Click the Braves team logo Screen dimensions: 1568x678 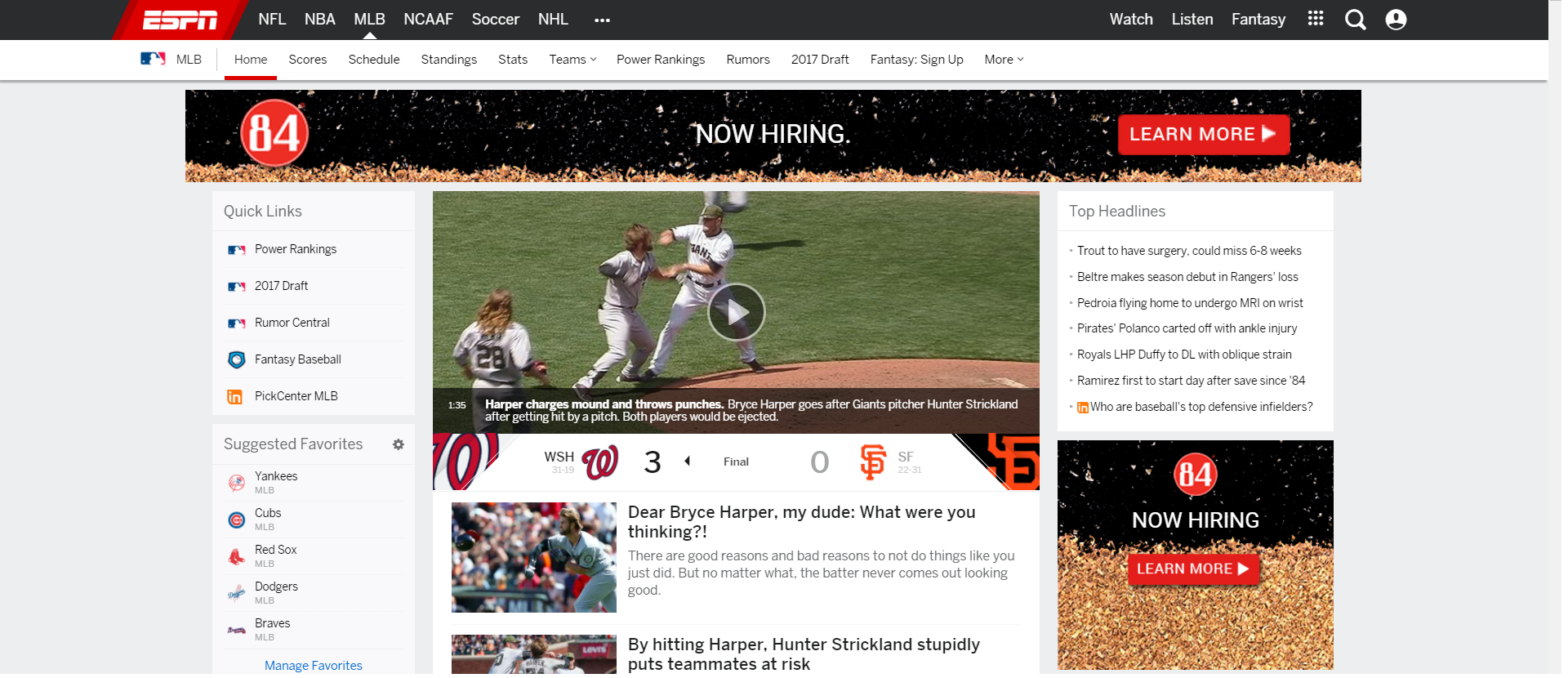[237, 630]
